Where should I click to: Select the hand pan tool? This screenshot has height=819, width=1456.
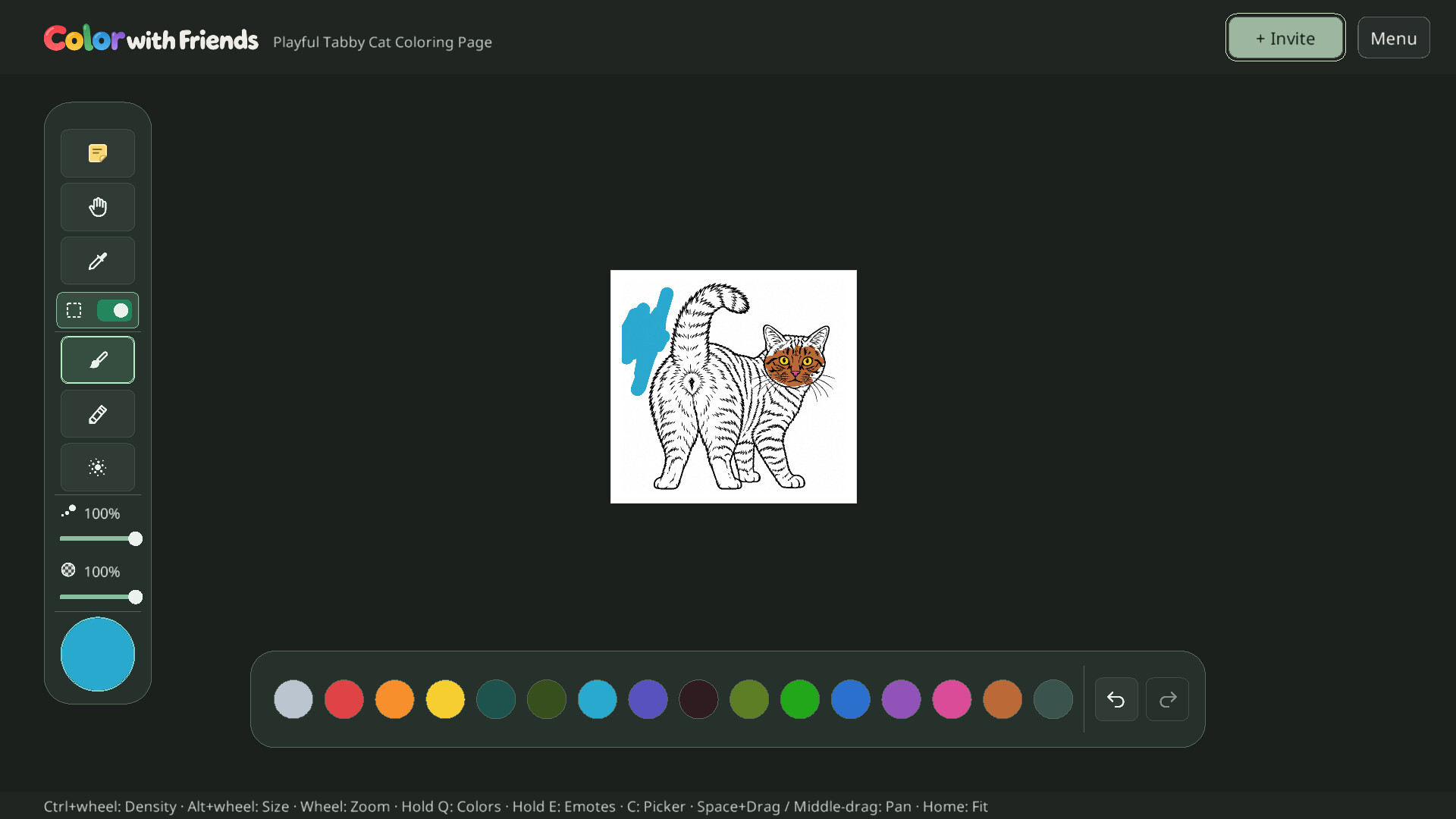coord(98,207)
